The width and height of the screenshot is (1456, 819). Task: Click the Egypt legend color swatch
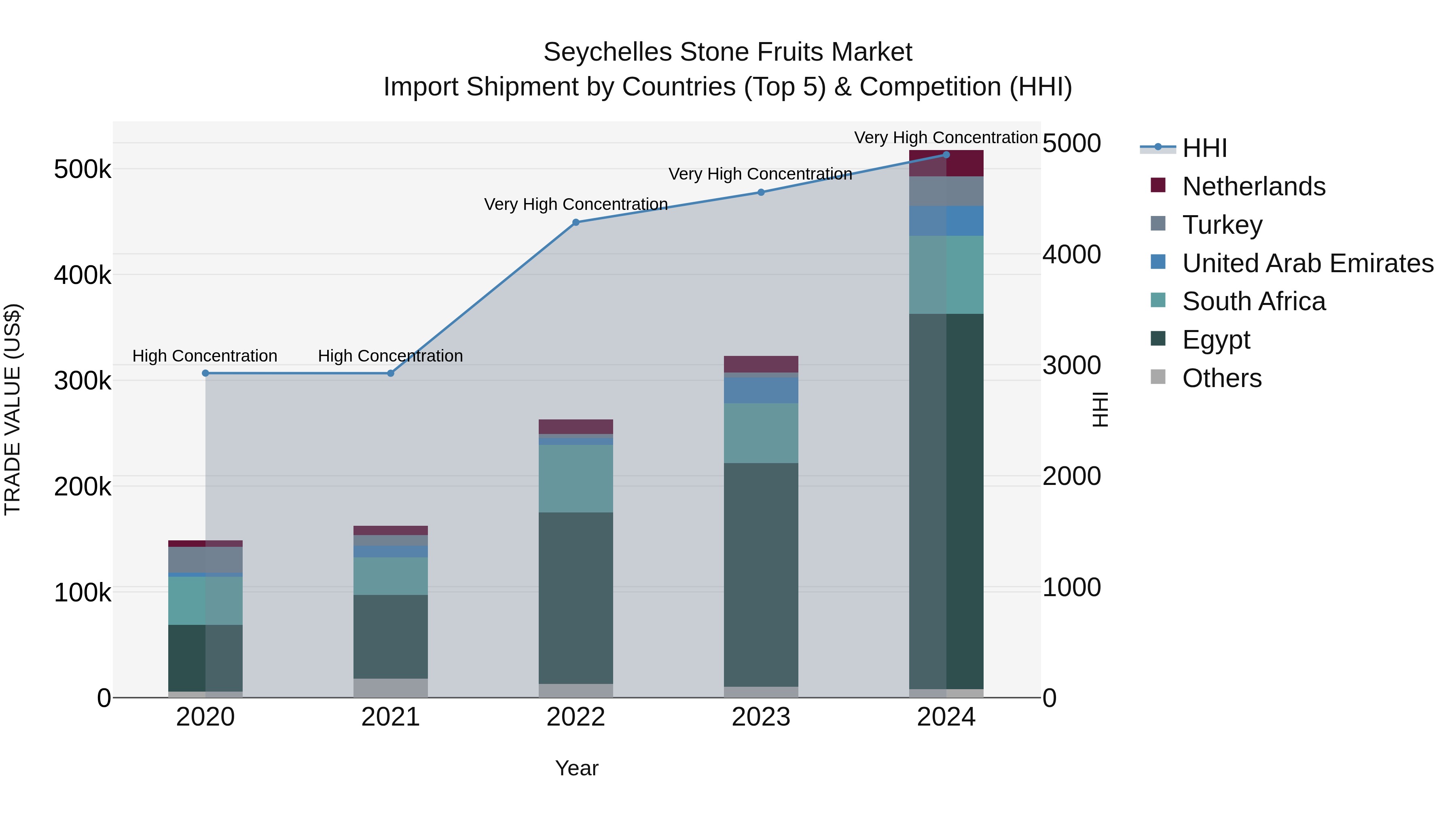click(x=1158, y=339)
